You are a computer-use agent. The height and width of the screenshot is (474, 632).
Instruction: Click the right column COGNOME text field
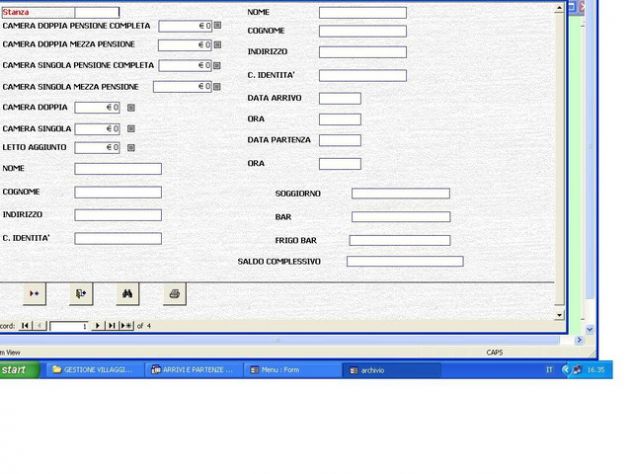pyautogui.click(x=363, y=31)
